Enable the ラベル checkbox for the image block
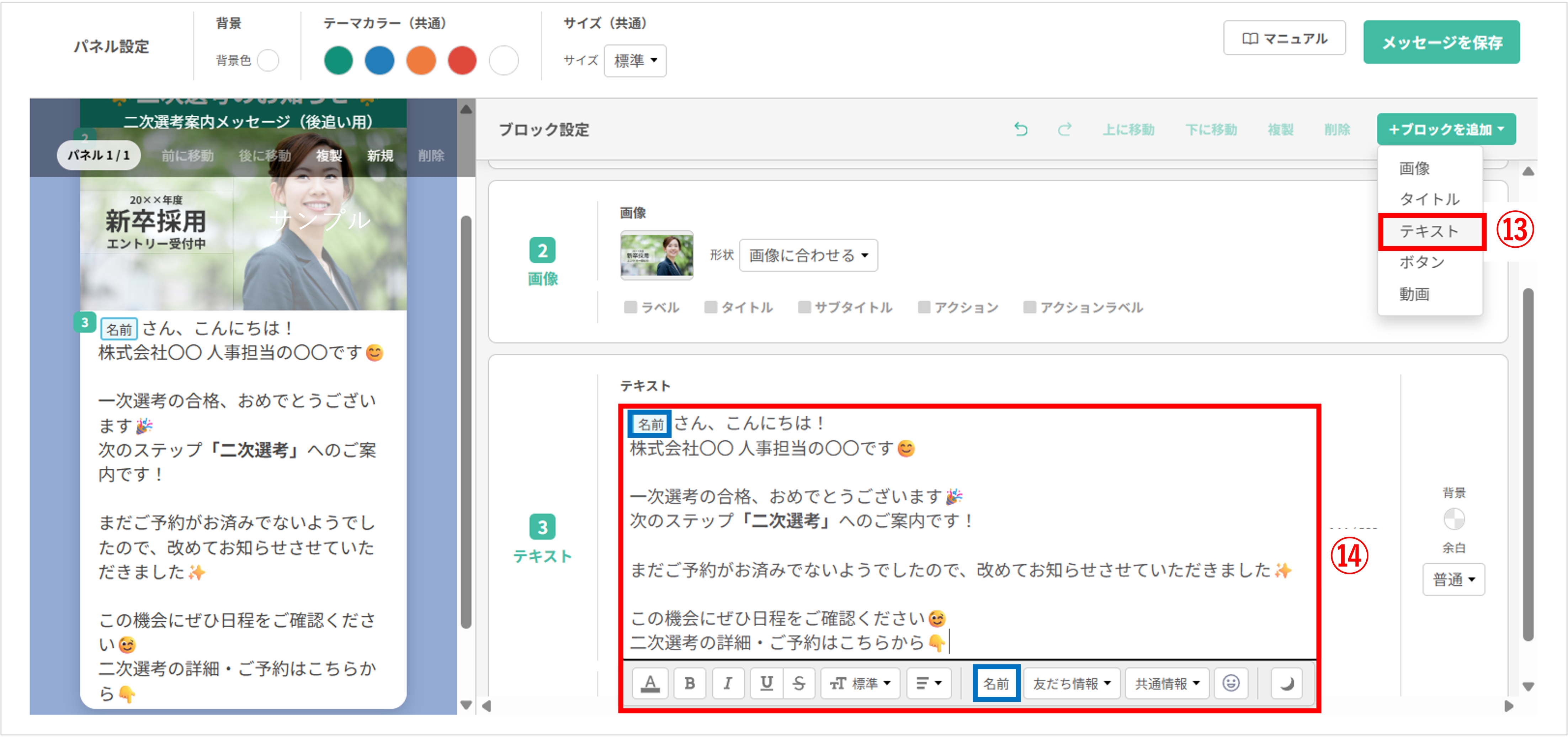This screenshot has width=1568, height=737. [x=631, y=307]
